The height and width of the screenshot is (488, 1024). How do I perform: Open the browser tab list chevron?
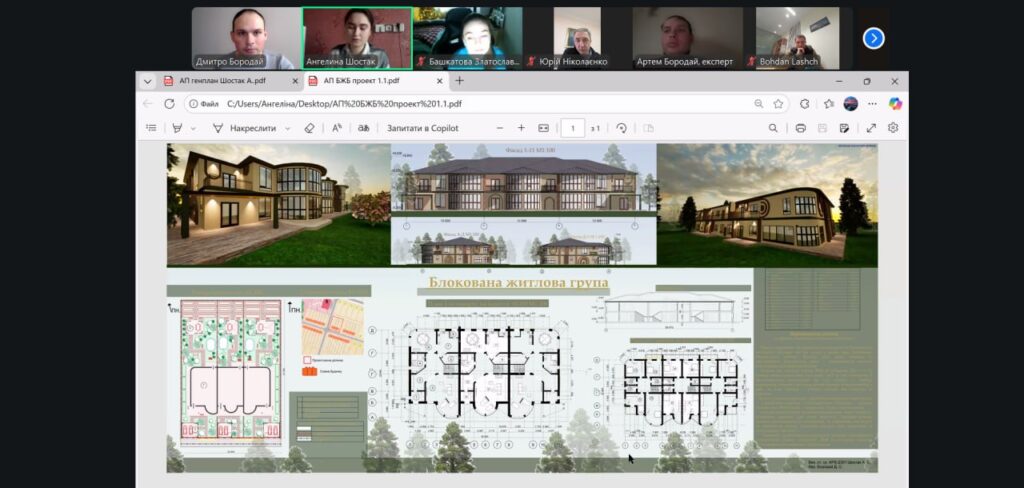pyautogui.click(x=148, y=81)
